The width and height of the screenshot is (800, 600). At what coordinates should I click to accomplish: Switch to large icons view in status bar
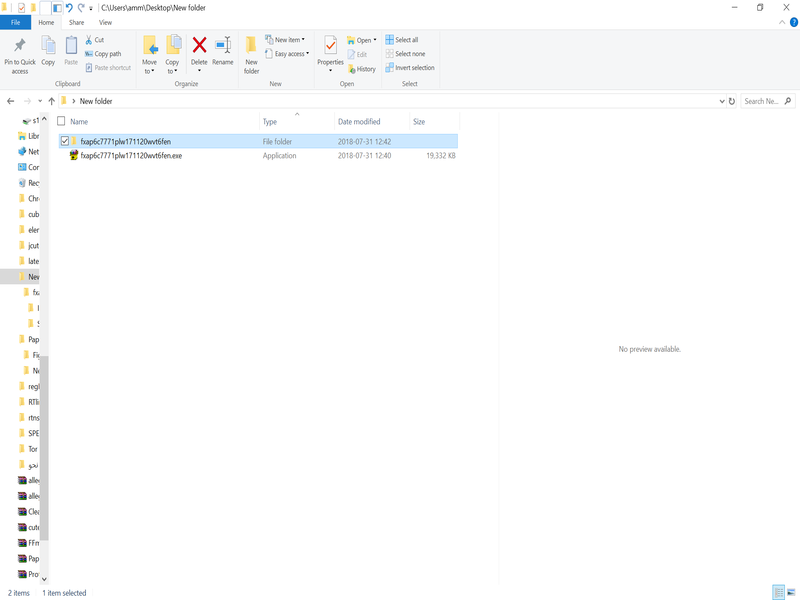792,593
